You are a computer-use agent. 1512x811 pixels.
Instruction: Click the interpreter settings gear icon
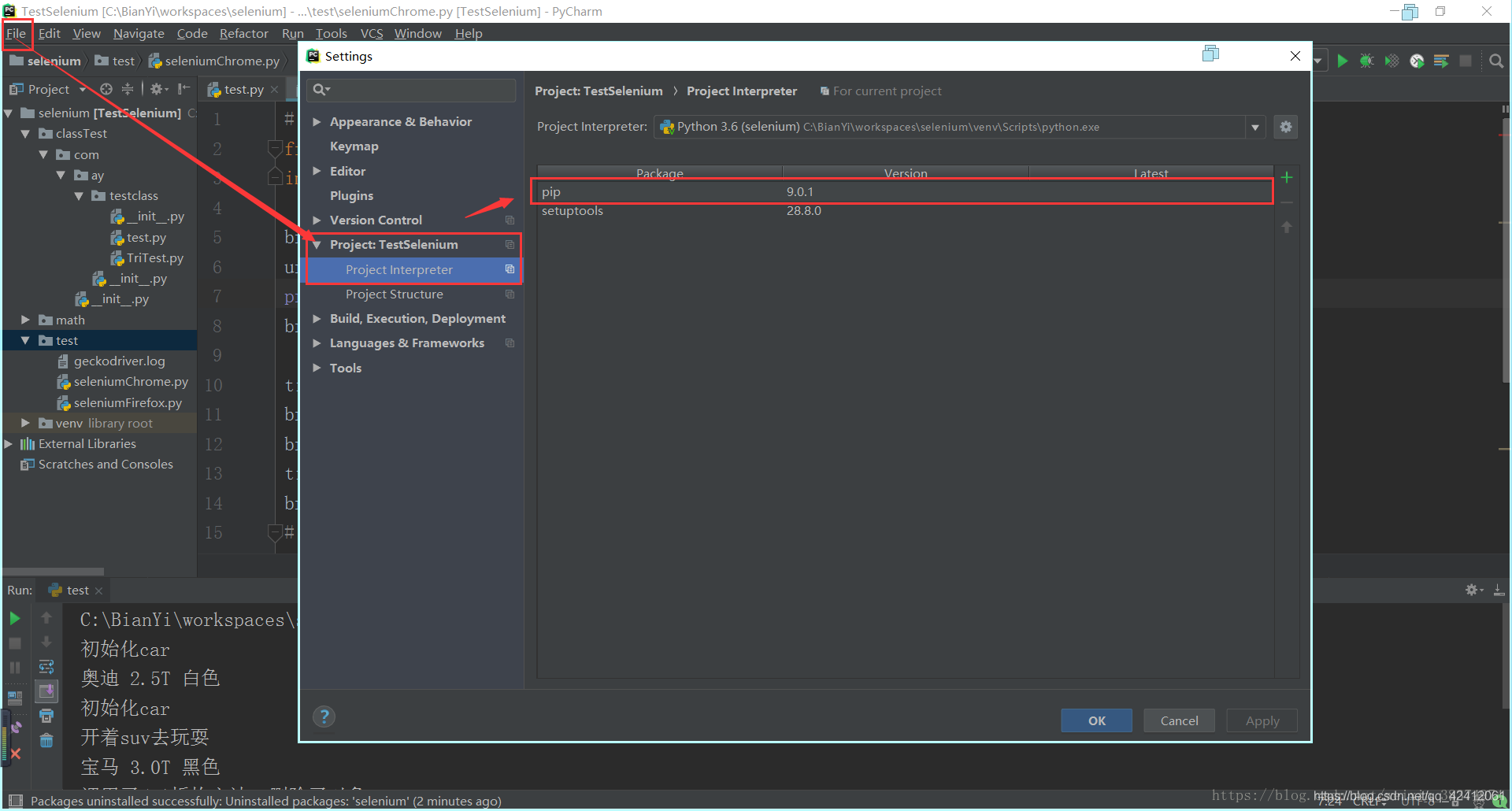(1286, 127)
